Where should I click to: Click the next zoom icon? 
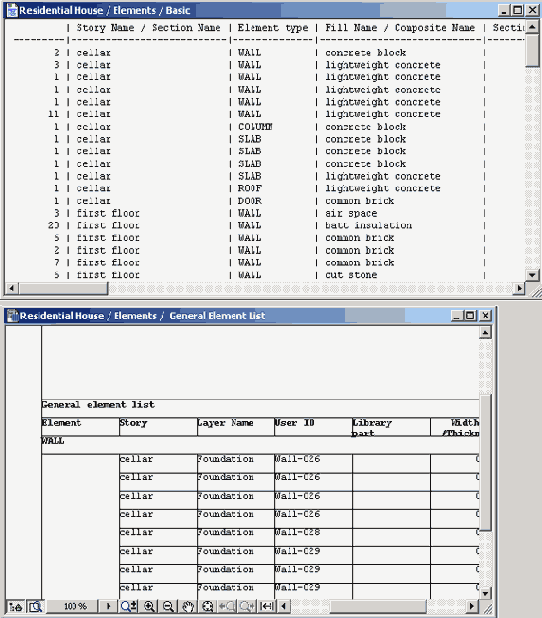pos(247,606)
